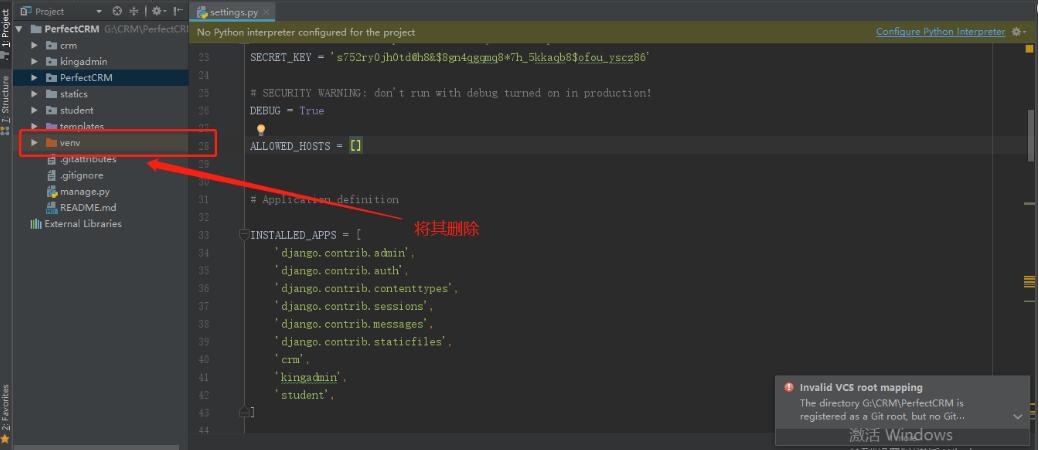Click the editor vertical scrollbar thumb

[x=1030, y=135]
